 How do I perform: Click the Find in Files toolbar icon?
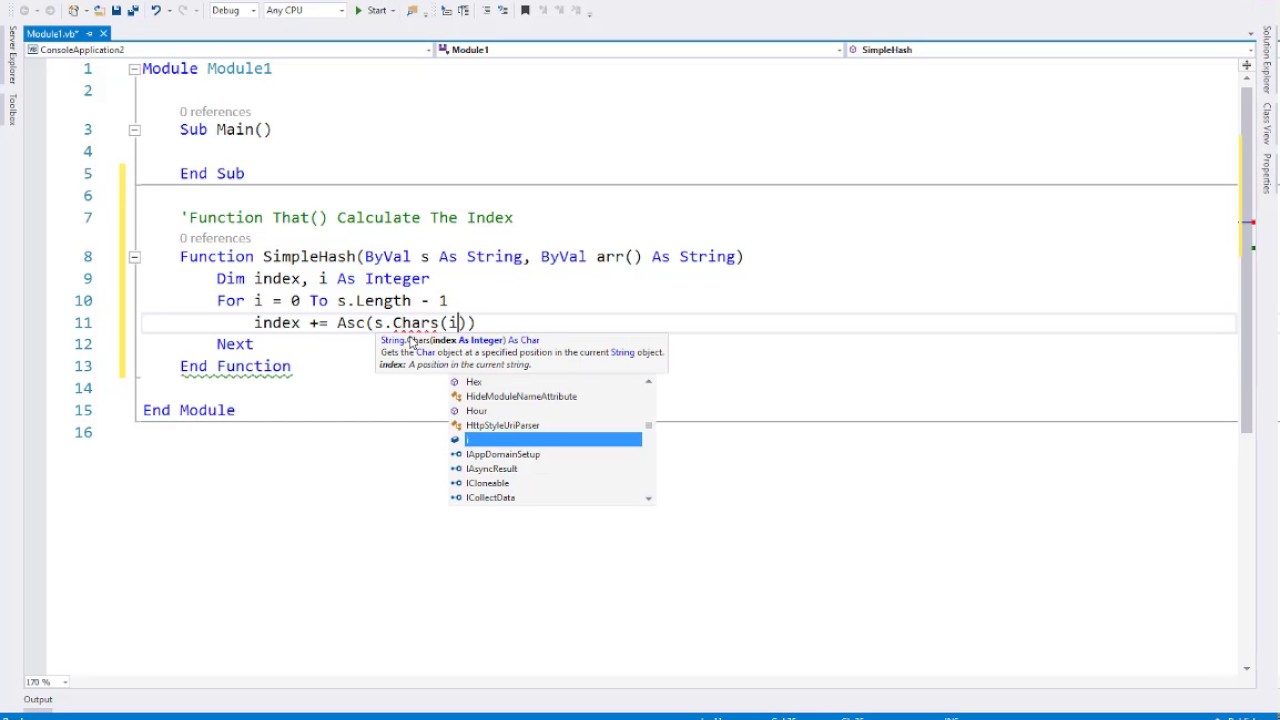pyautogui.click(x=412, y=10)
